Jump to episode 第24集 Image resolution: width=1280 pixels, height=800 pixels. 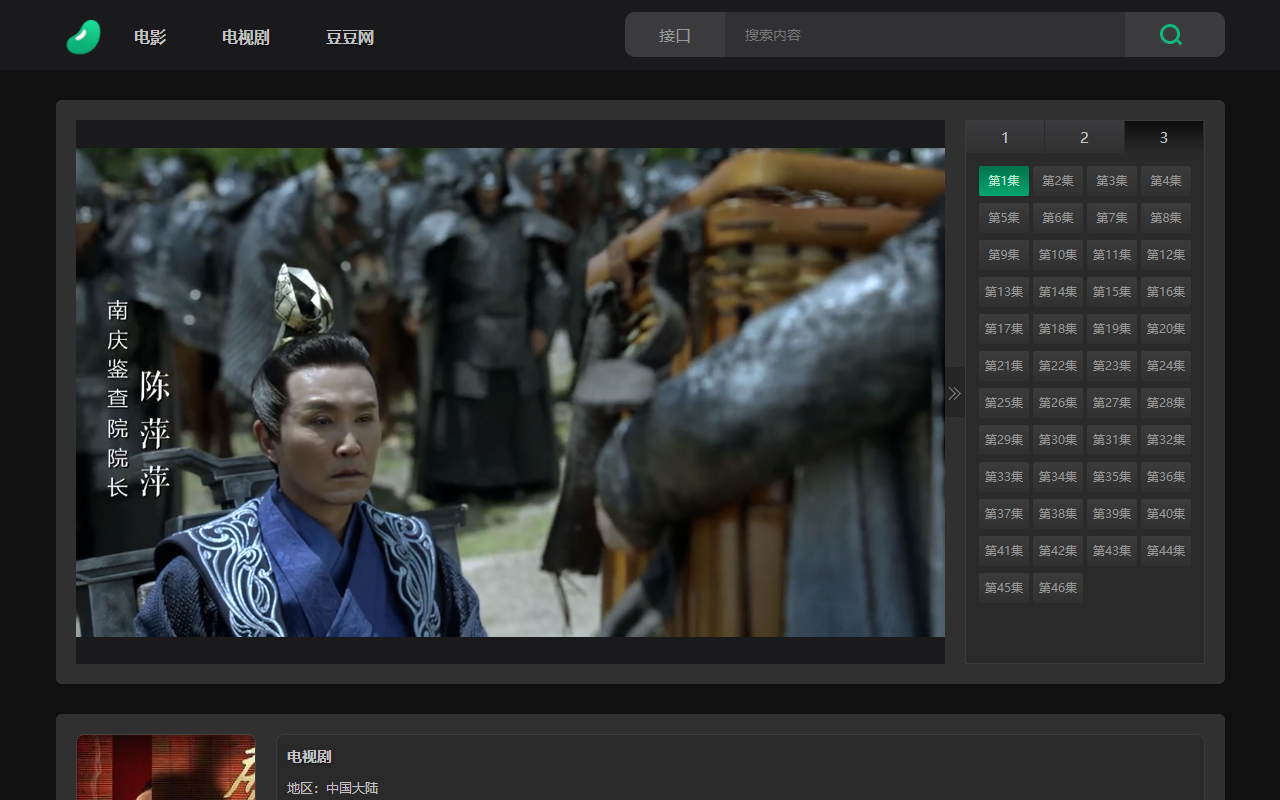click(1166, 366)
